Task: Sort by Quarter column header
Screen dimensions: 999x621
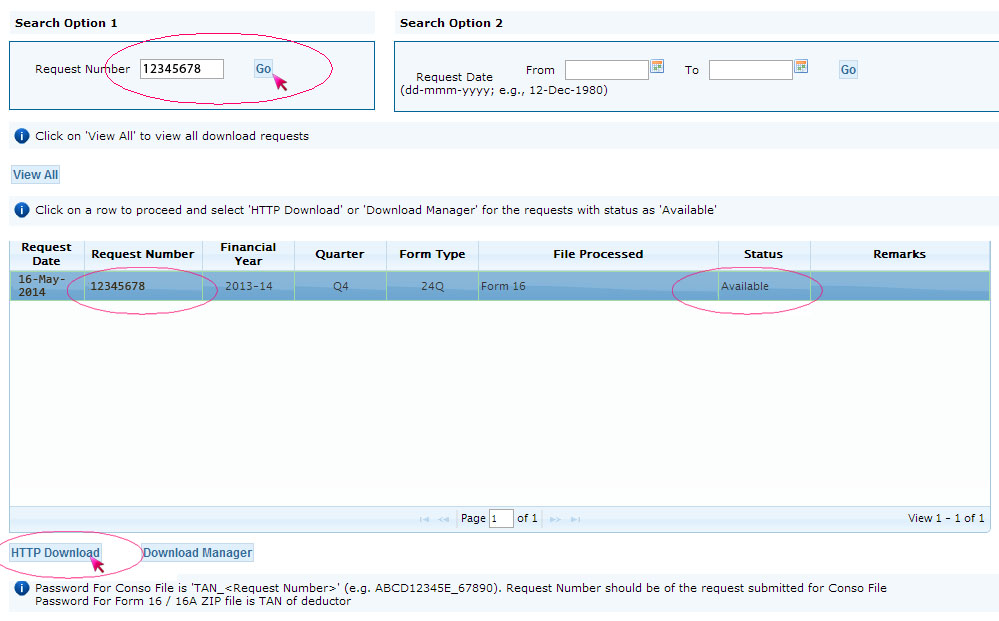Action: 340,254
